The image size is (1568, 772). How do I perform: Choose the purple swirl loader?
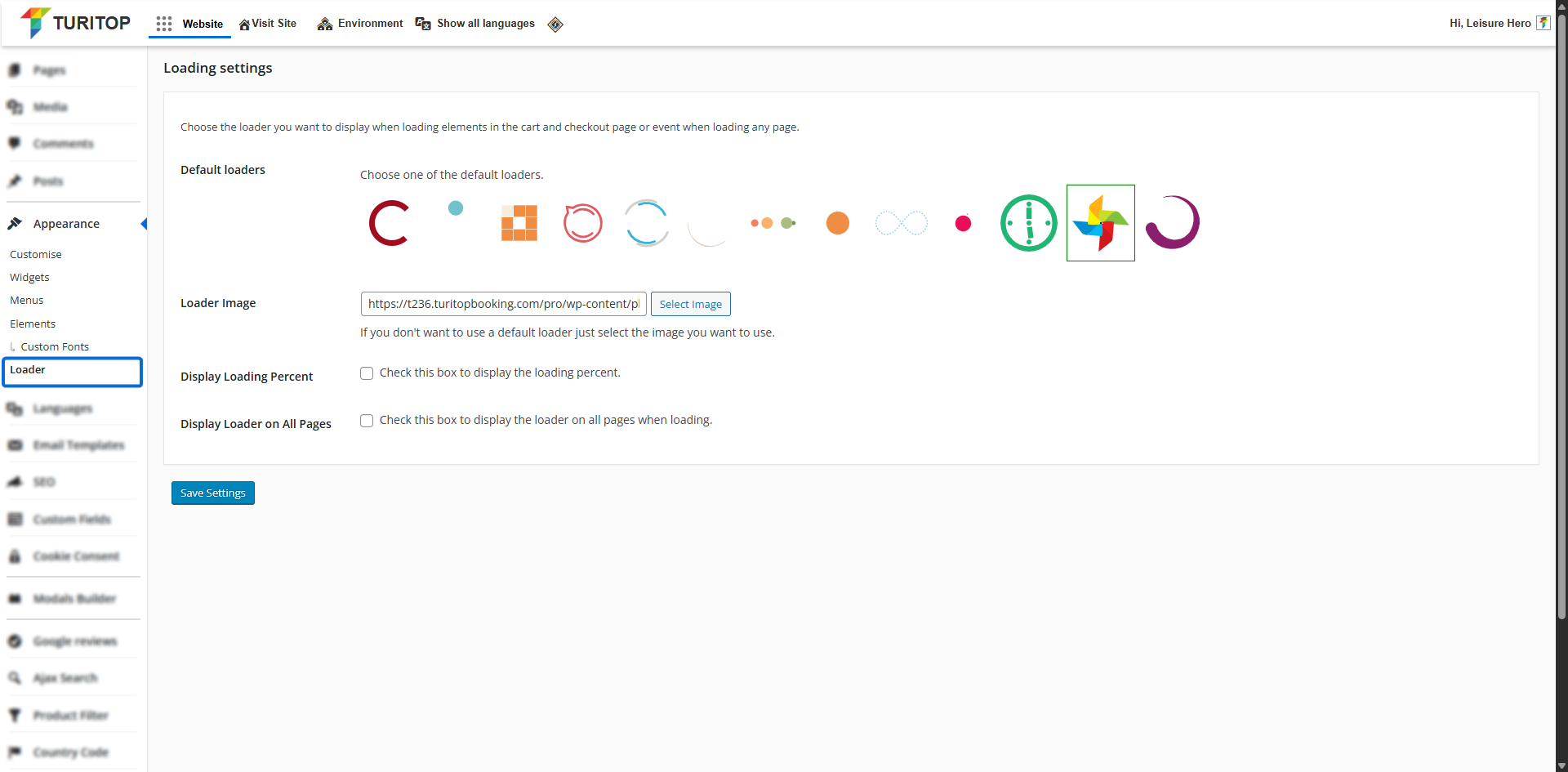click(x=1172, y=223)
